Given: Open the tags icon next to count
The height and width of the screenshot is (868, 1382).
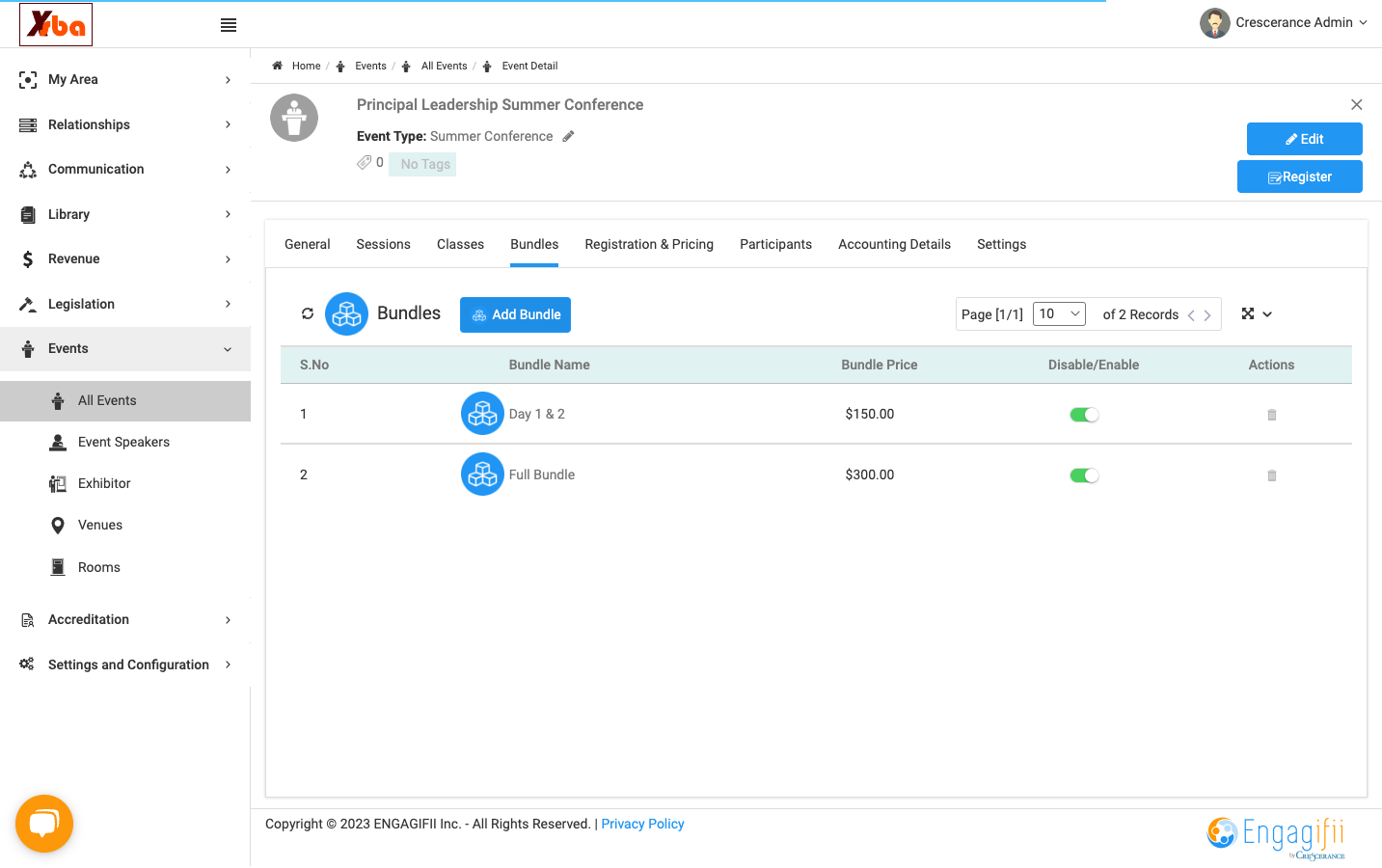Looking at the screenshot, I should pos(365,162).
